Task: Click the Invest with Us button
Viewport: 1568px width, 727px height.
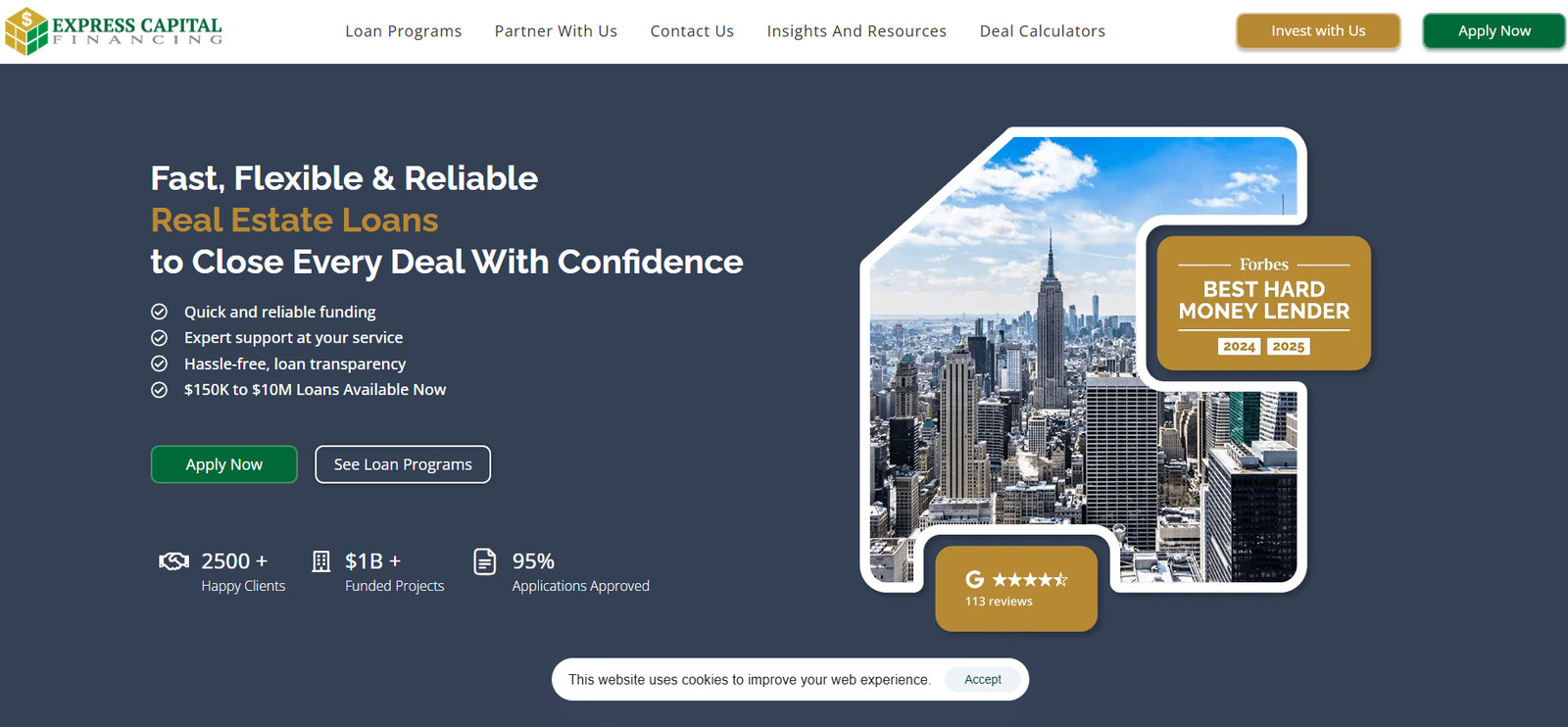Action: point(1318,31)
